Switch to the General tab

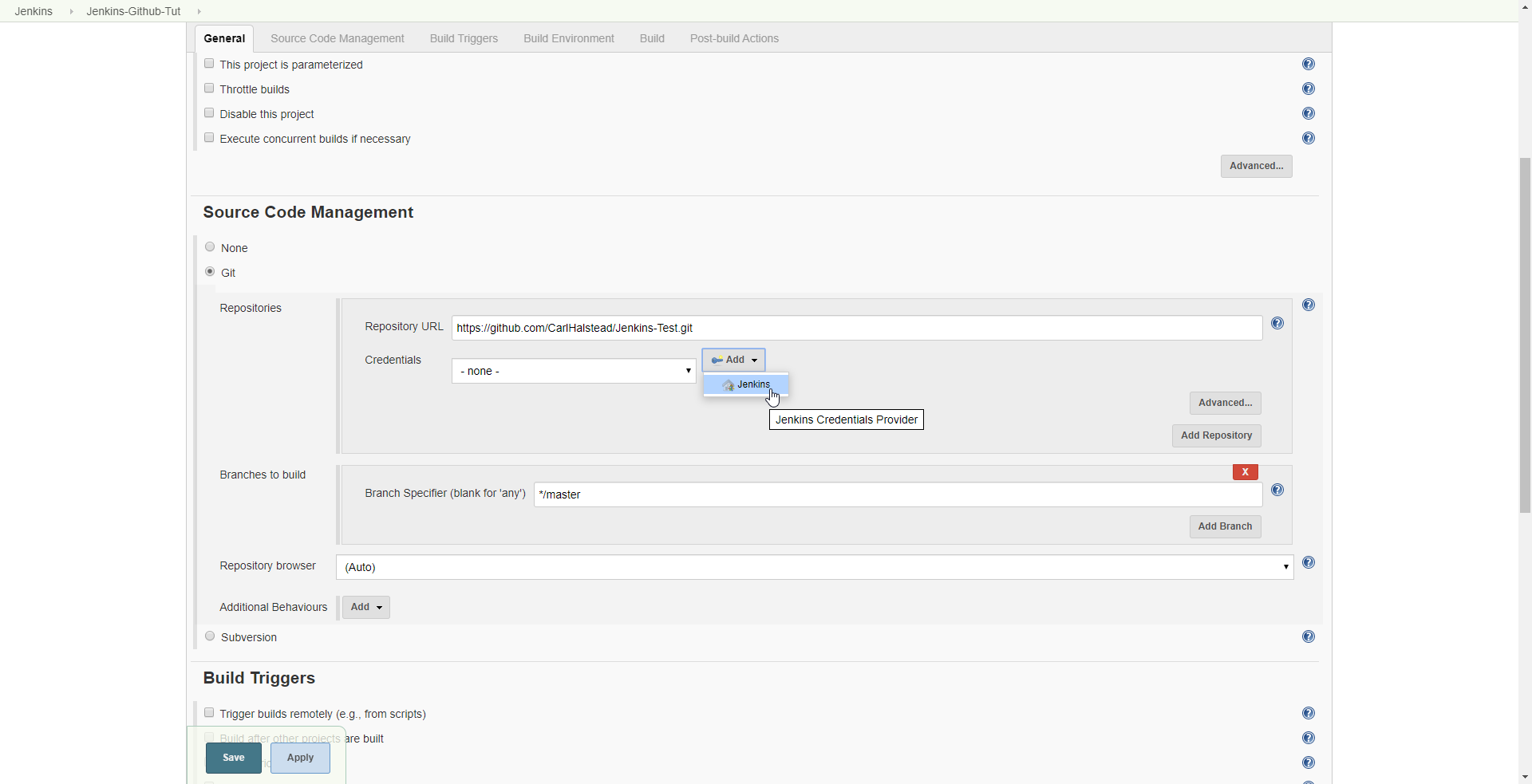[x=224, y=38]
